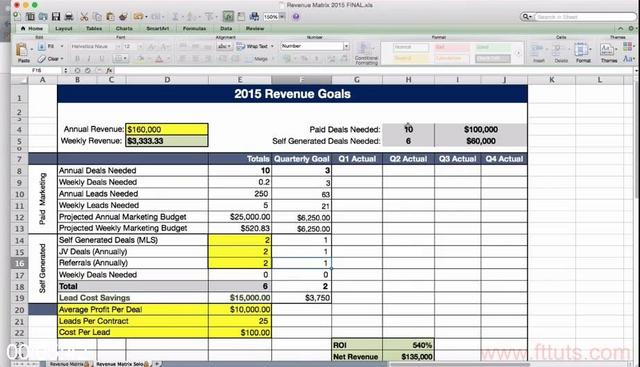Open the abc text orientation dropdown

point(224,46)
